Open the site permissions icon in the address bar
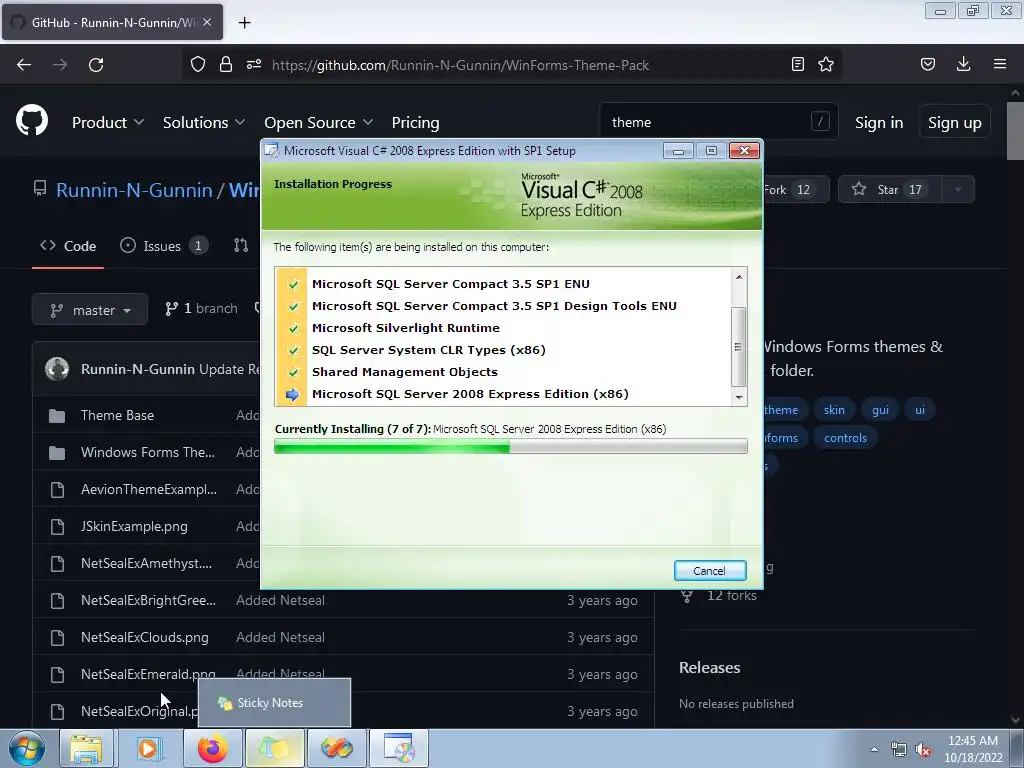This screenshot has height=768, width=1024. (x=254, y=64)
